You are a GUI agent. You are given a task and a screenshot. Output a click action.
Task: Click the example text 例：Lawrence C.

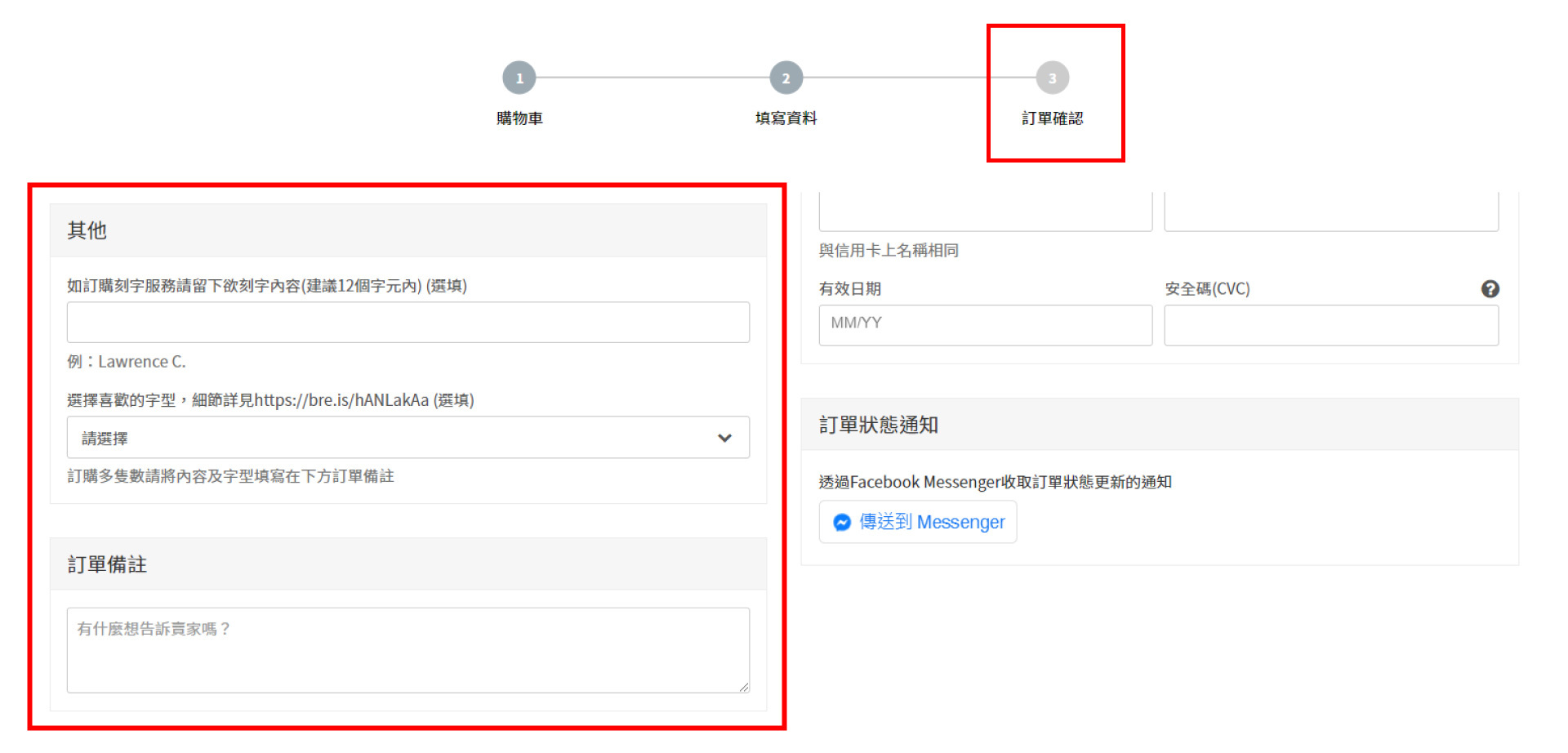(127, 362)
